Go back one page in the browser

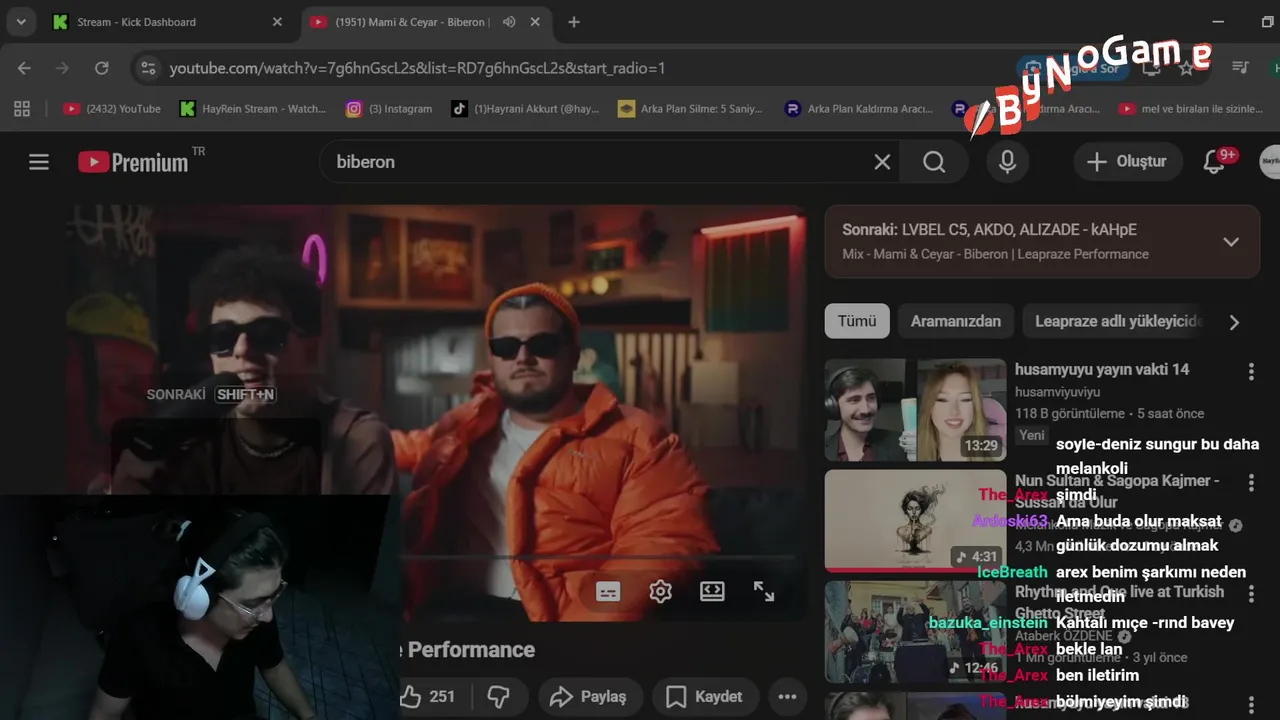click(x=24, y=68)
